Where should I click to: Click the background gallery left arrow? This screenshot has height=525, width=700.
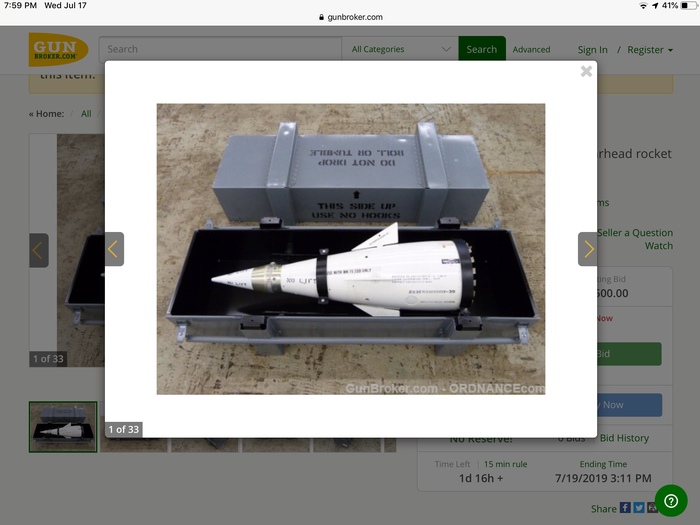point(39,250)
